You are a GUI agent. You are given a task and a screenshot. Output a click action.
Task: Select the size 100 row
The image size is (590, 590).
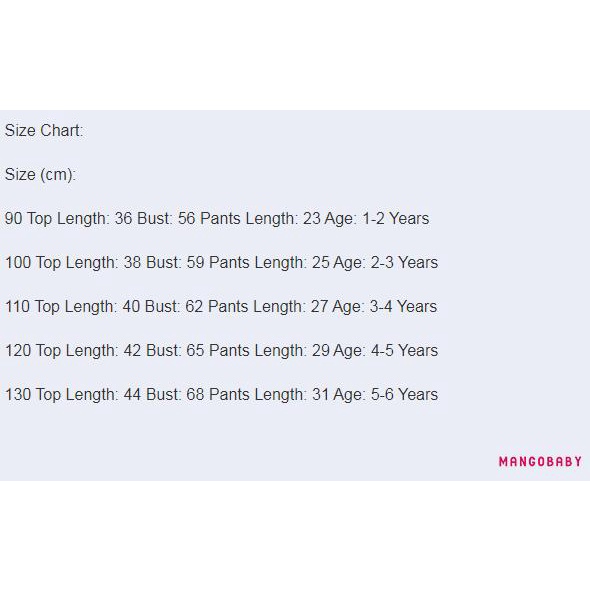click(x=221, y=263)
